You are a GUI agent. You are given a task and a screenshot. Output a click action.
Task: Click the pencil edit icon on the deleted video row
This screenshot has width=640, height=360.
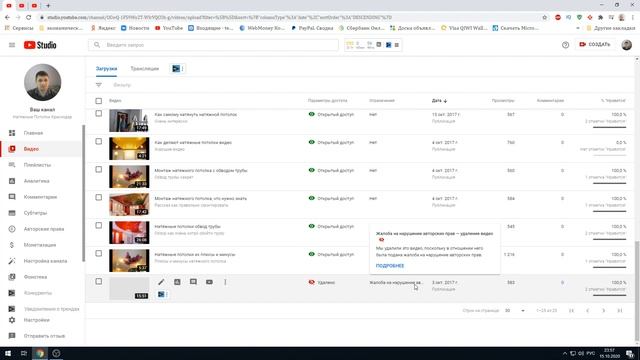(161, 282)
